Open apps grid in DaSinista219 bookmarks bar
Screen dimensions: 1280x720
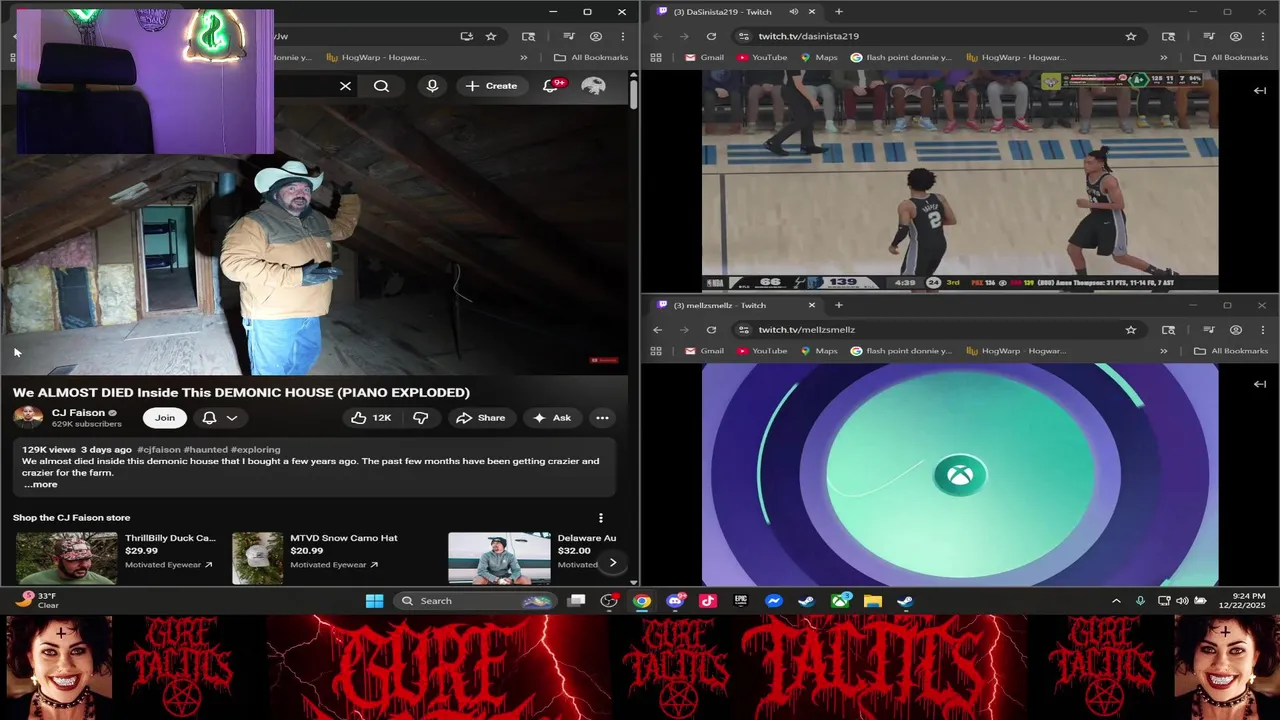(656, 58)
